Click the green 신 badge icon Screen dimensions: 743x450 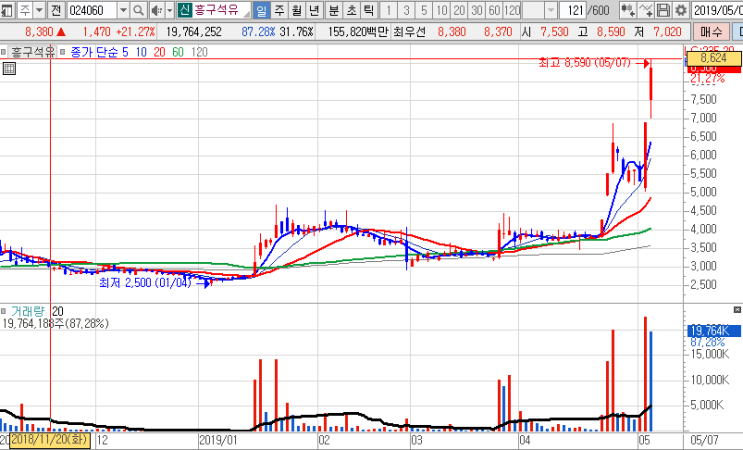(x=184, y=9)
